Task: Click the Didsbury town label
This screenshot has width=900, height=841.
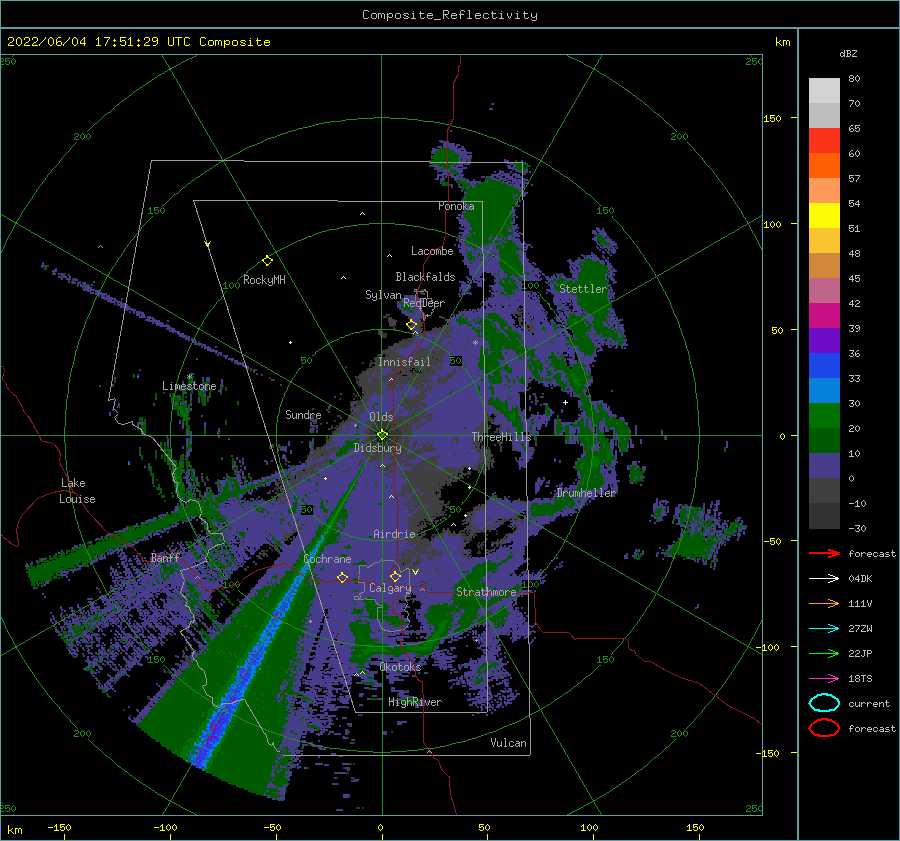Action: (x=378, y=448)
